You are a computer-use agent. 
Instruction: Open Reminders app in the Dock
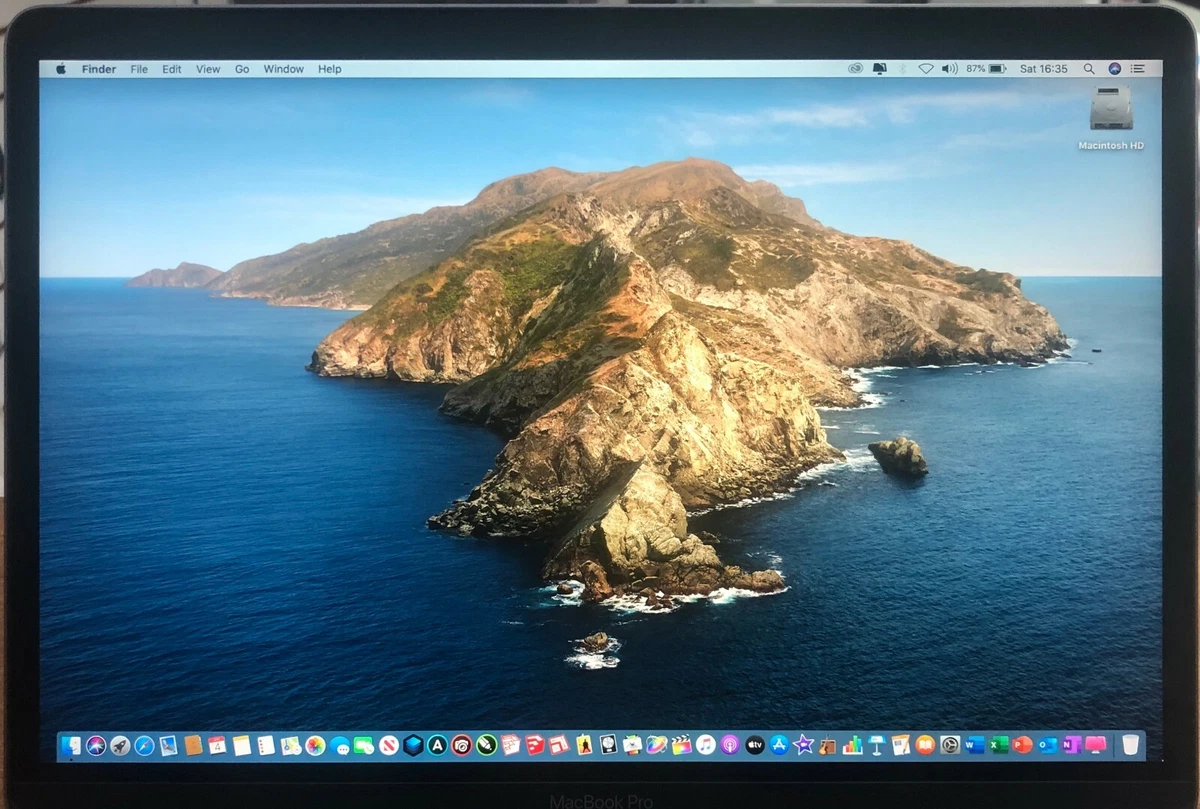tap(265, 745)
